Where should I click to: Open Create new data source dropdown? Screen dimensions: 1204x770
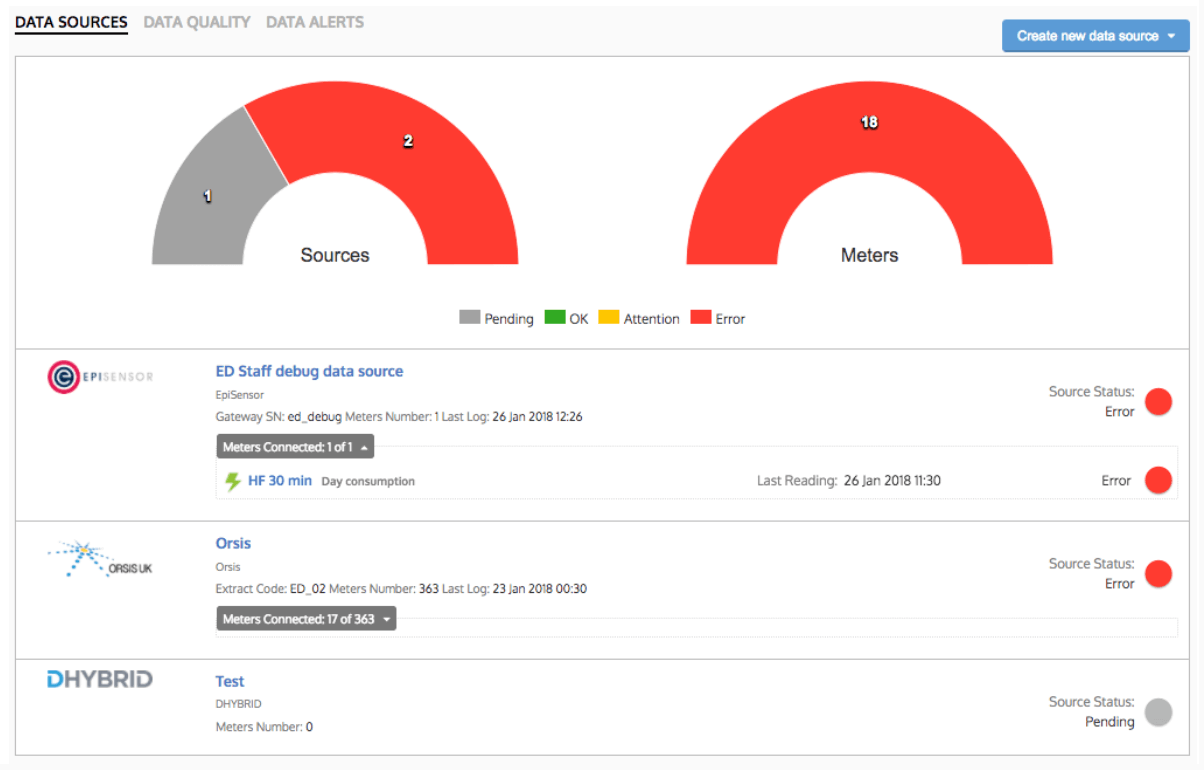pyautogui.click(x=1096, y=36)
